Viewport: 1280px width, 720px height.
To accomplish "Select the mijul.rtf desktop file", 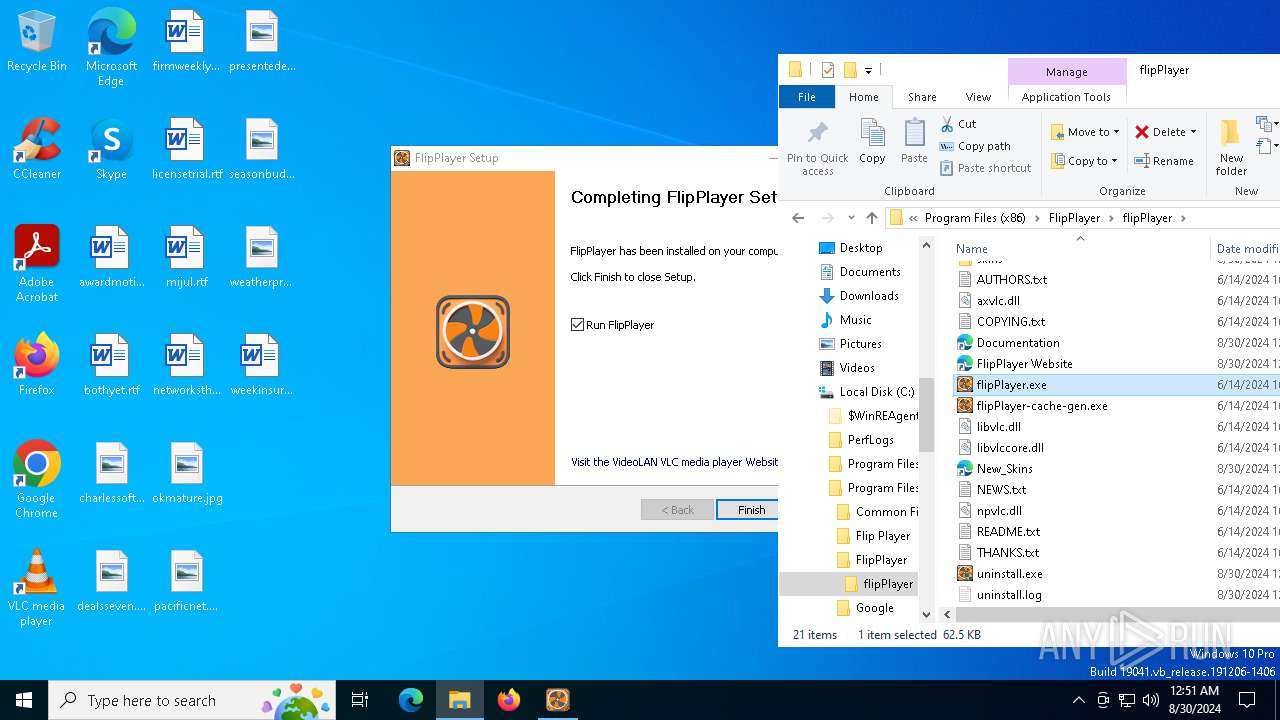I will pos(187,258).
